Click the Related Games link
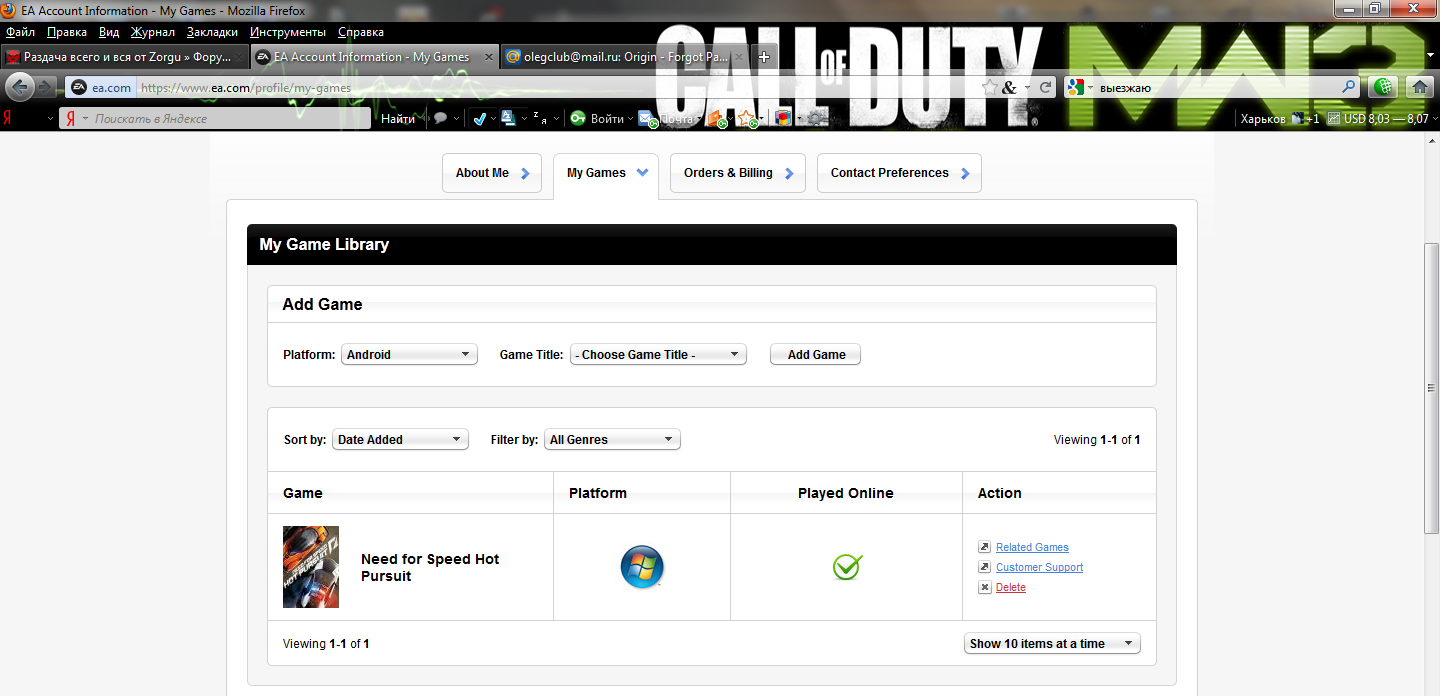 point(1032,547)
